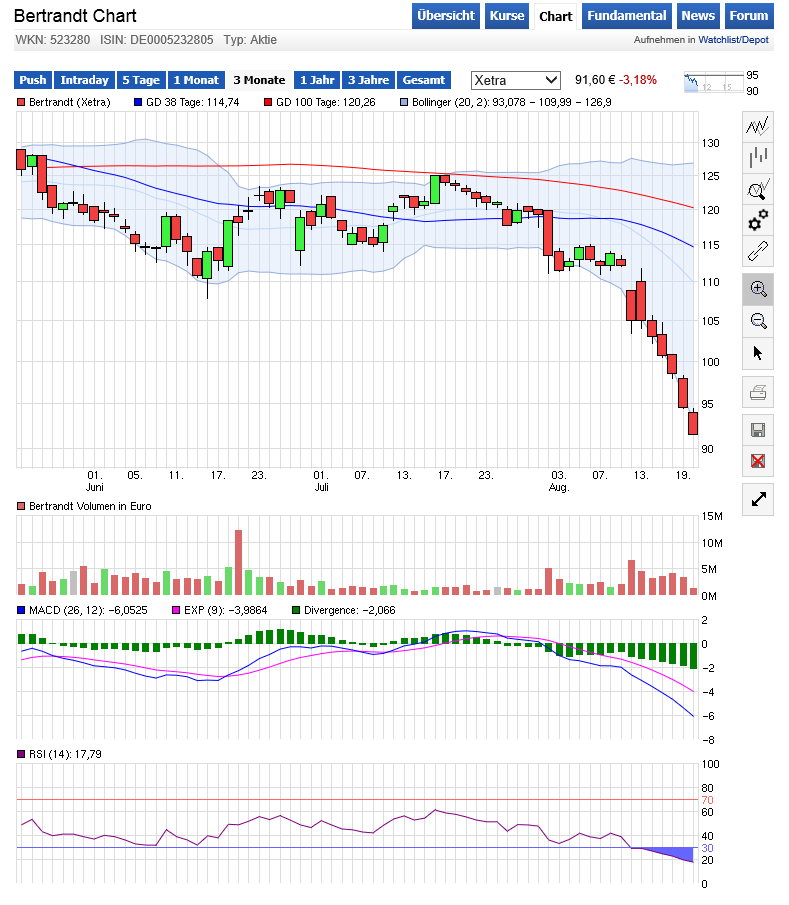Click the chain link icon
789x905 pixels.
pyautogui.click(x=757, y=251)
